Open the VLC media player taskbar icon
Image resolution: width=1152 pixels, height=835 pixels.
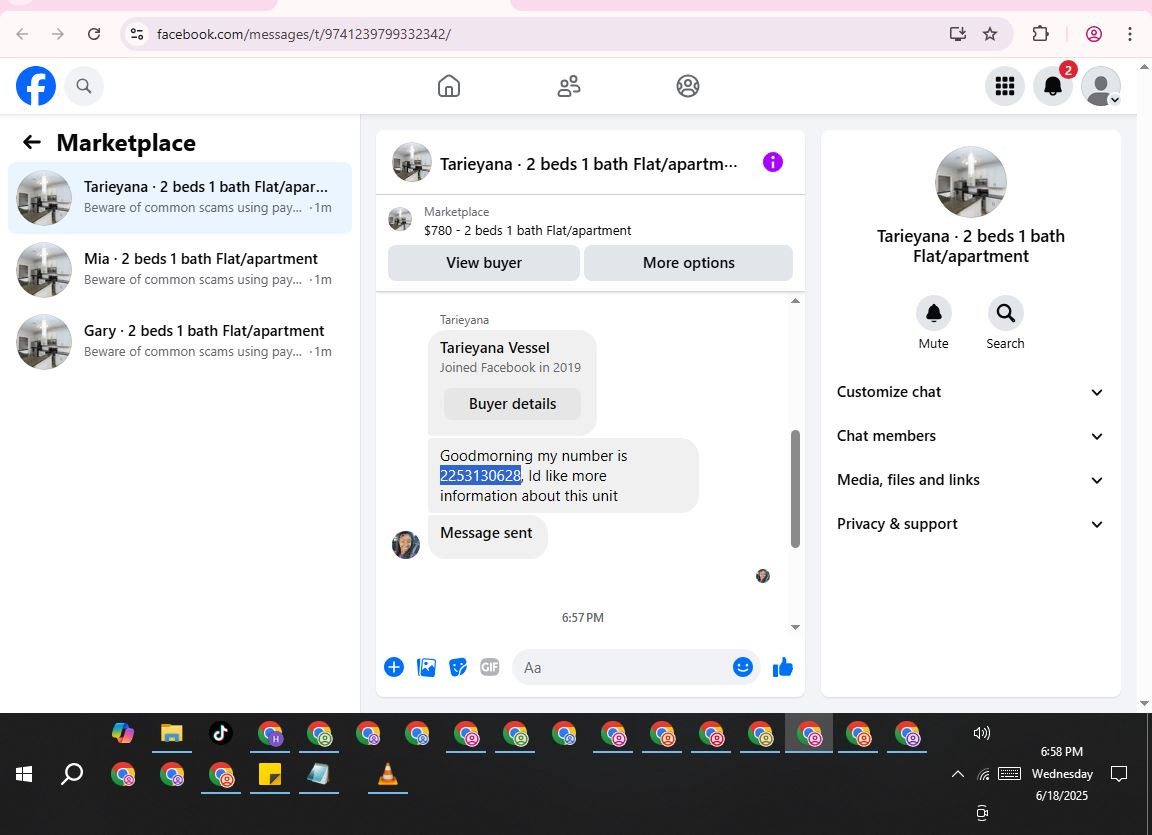[387, 774]
